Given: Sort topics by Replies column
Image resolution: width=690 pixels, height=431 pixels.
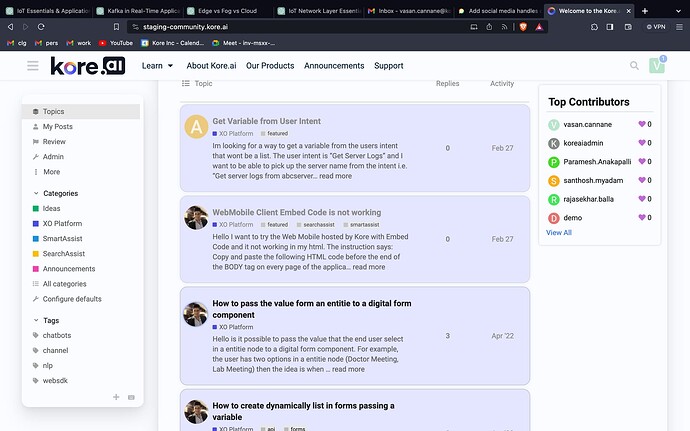Looking at the screenshot, I should 448,83.
